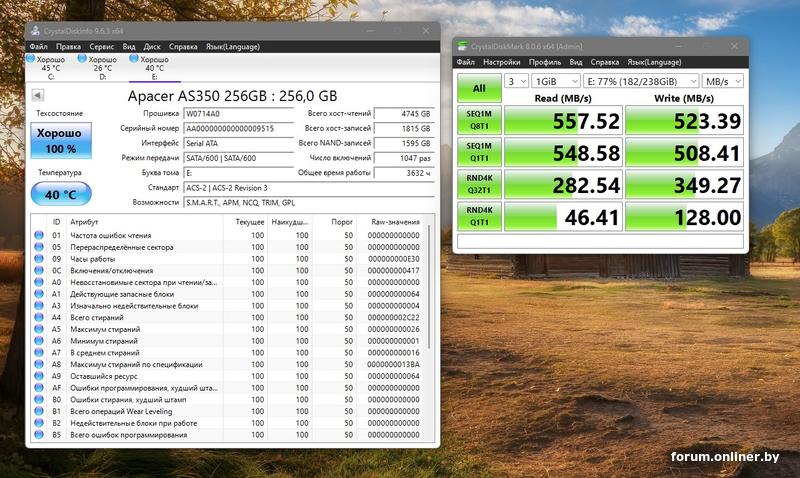800x478 pixels.
Task: Open Вид menu in CrystalDiskMark
Action: 576,62
